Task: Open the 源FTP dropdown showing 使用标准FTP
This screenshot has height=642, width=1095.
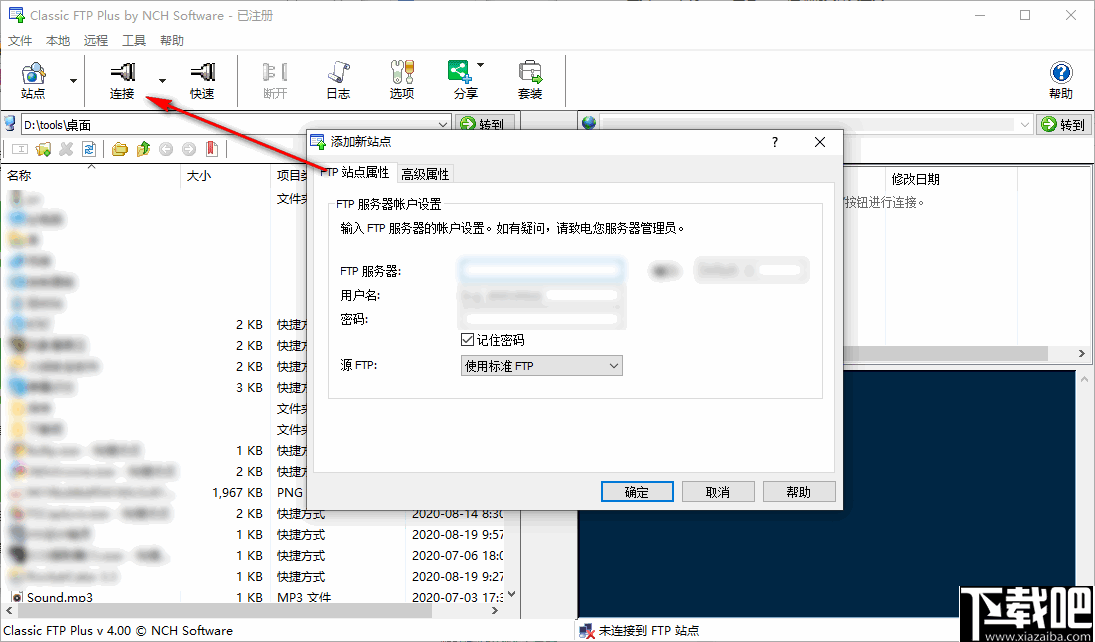Action: 540,365
